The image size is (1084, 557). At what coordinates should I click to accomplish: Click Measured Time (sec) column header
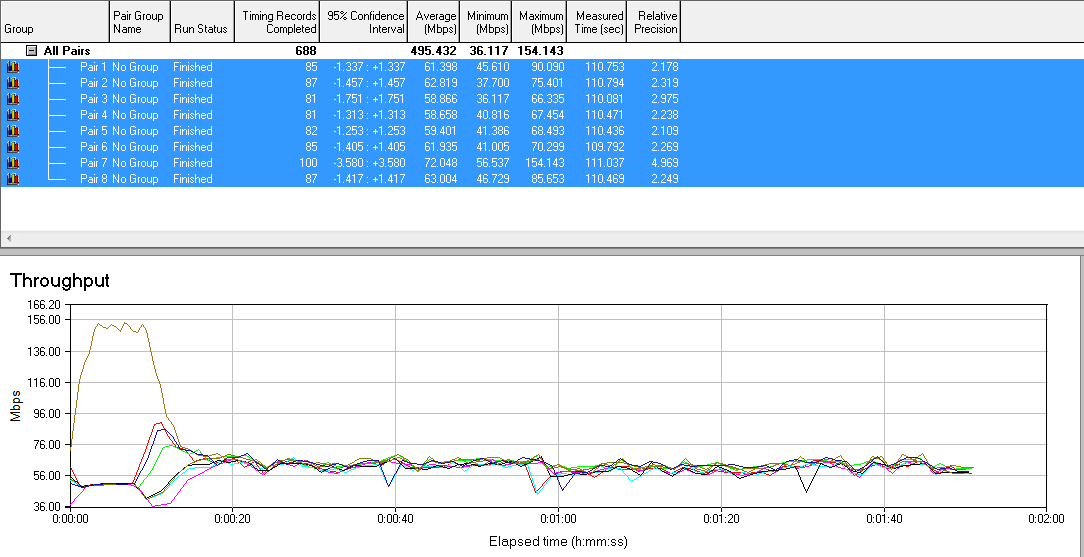(x=597, y=21)
